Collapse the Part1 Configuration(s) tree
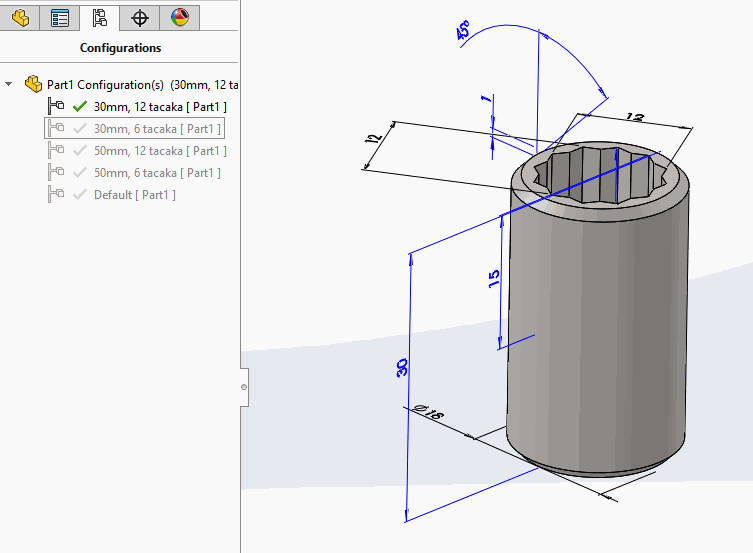This screenshot has height=553, width=753. pos(9,85)
